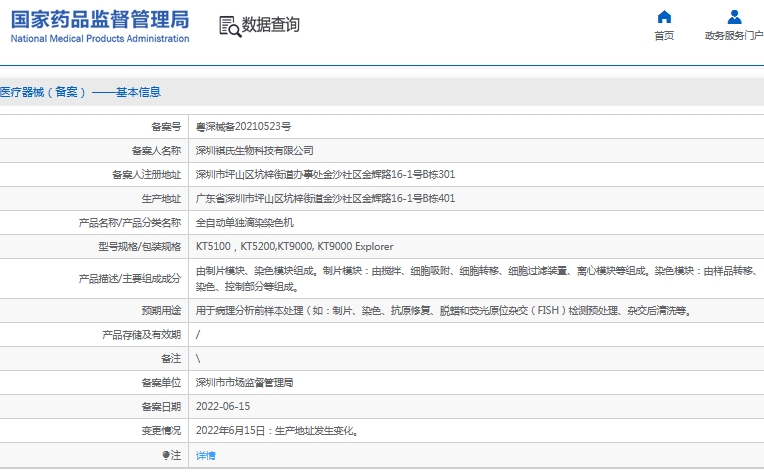Click the model list KT5100, KT5200, KT9000
The height and width of the screenshot is (472, 764).
[294, 246]
